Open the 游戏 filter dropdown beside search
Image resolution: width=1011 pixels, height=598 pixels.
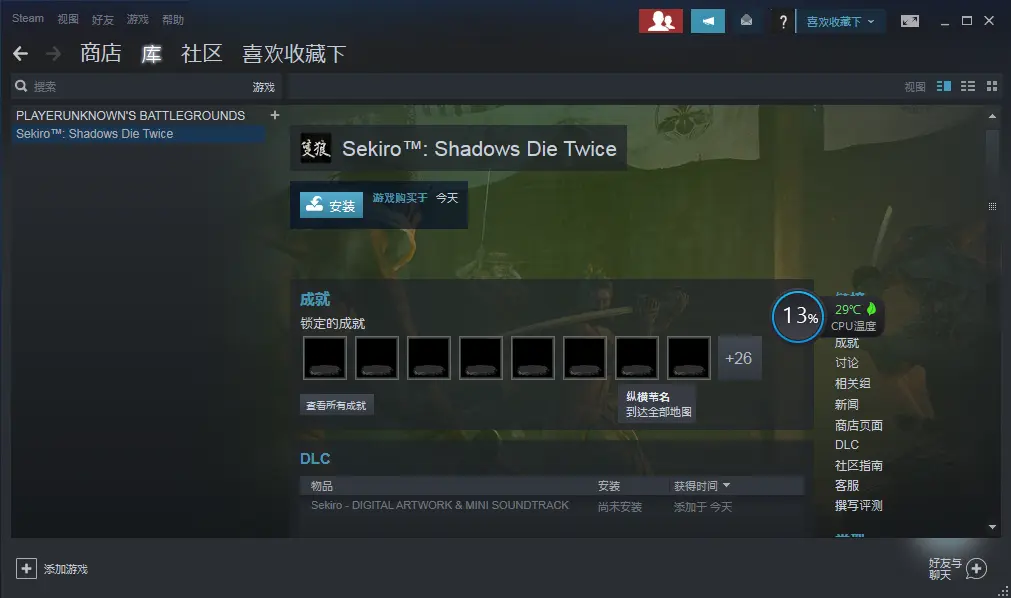[x=264, y=87]
